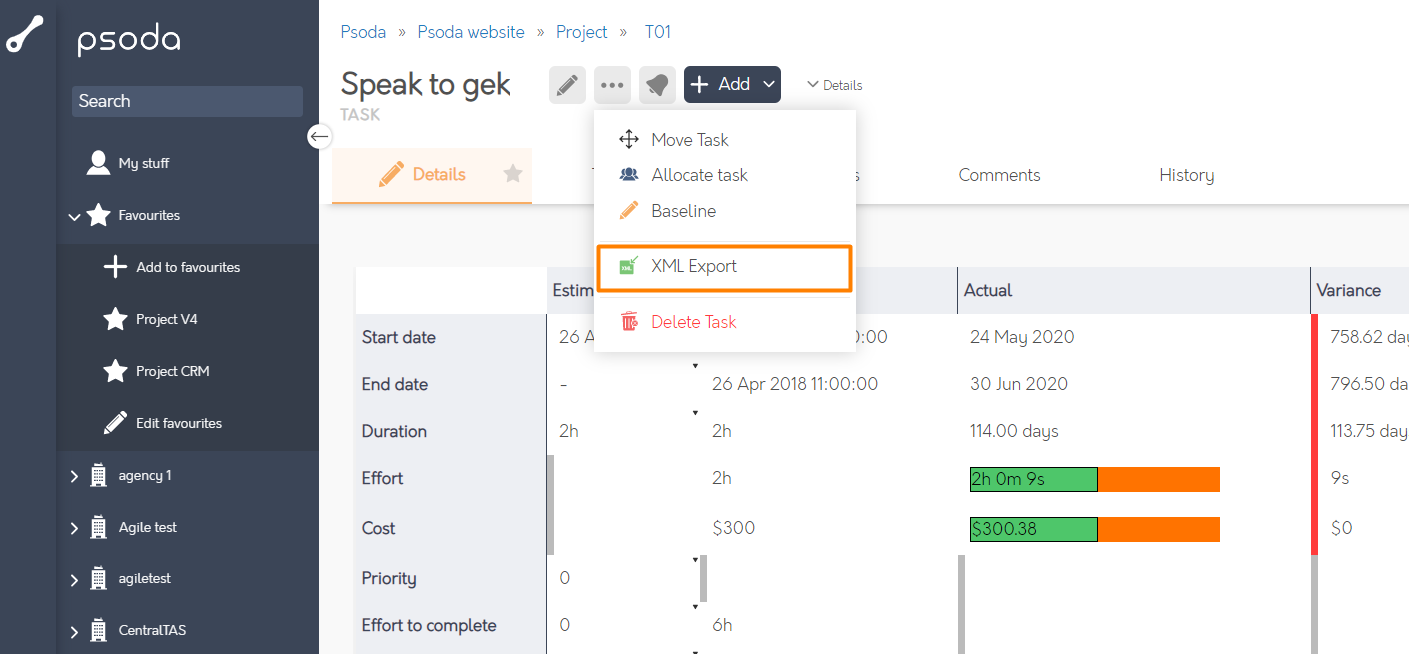The image size is (1409, 654).
Task: Follow the Psoda website breadcrumb link
Action: coord(471,32)
